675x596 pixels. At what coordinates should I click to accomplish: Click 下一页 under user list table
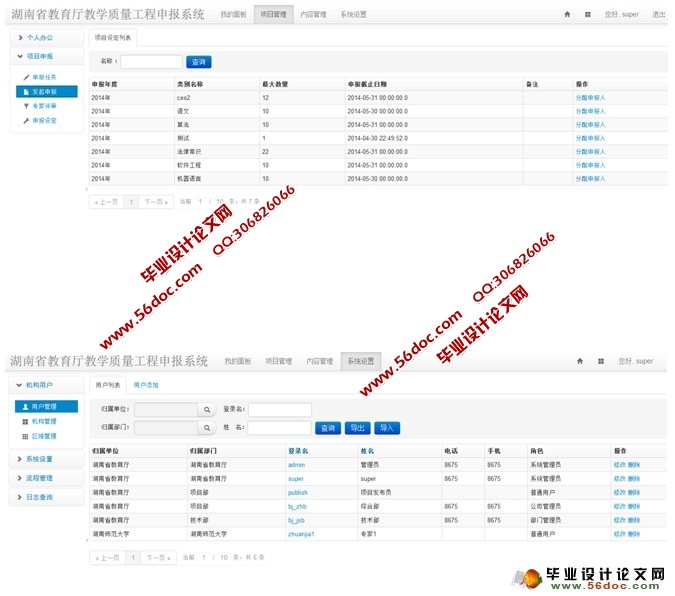158,558
